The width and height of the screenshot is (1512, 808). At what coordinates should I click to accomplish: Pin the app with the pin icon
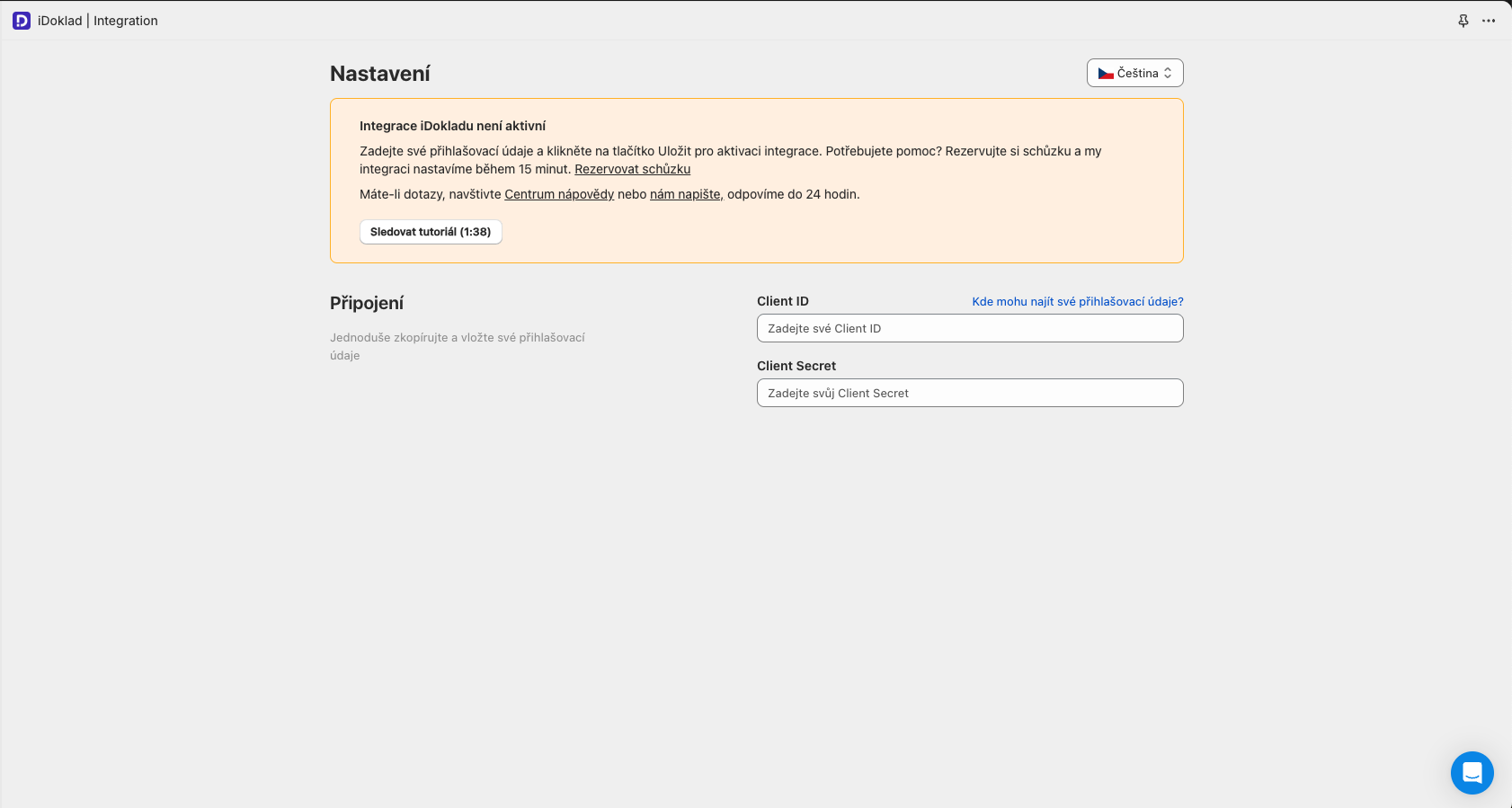point(1463,21)
